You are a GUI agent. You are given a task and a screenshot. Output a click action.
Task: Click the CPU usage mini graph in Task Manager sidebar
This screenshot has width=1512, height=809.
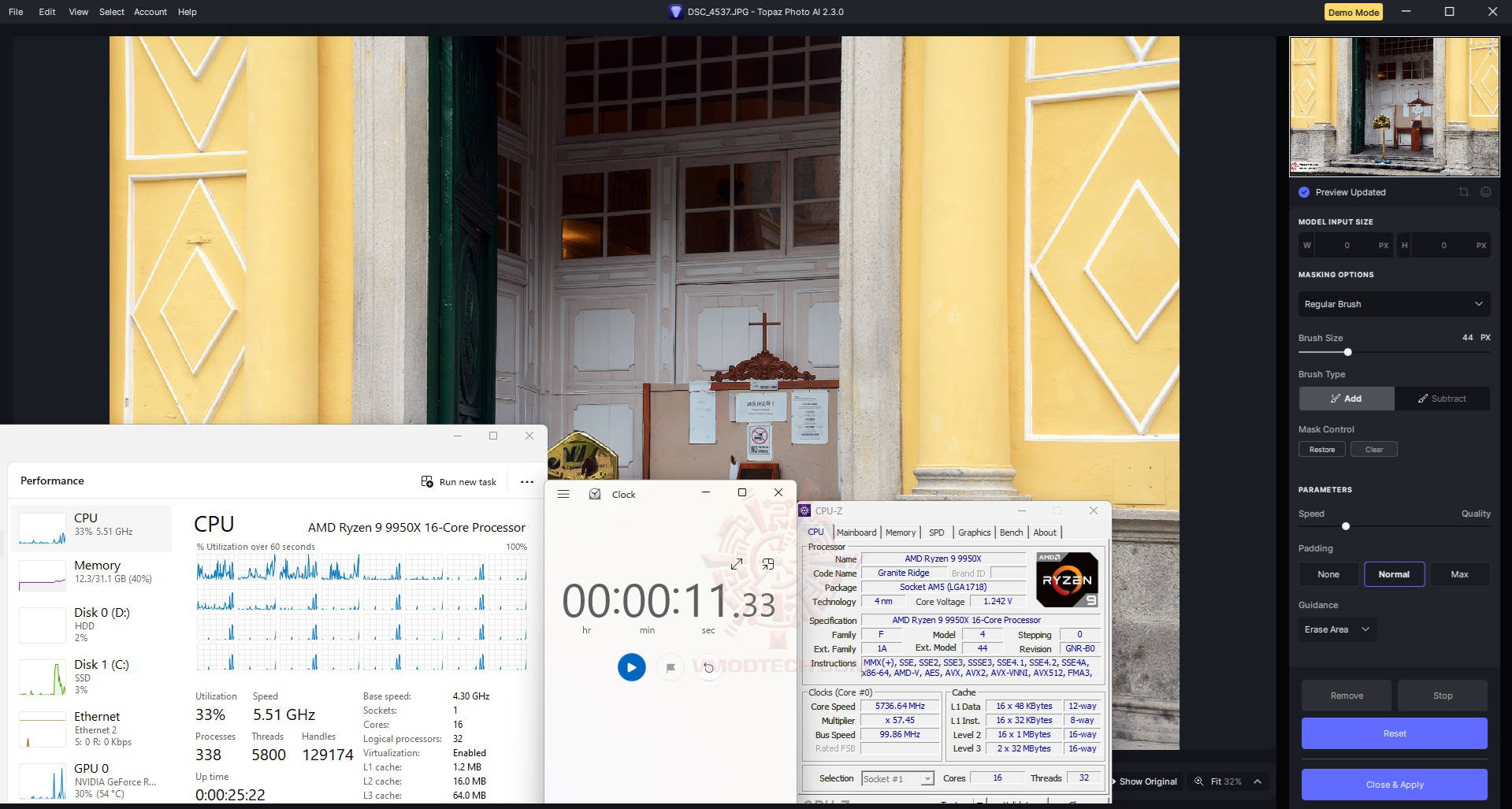click(43, 529)
